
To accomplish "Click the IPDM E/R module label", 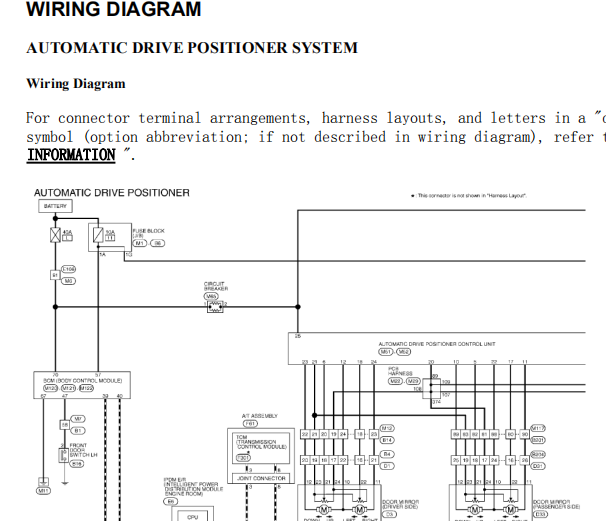I will click(193, 487).
